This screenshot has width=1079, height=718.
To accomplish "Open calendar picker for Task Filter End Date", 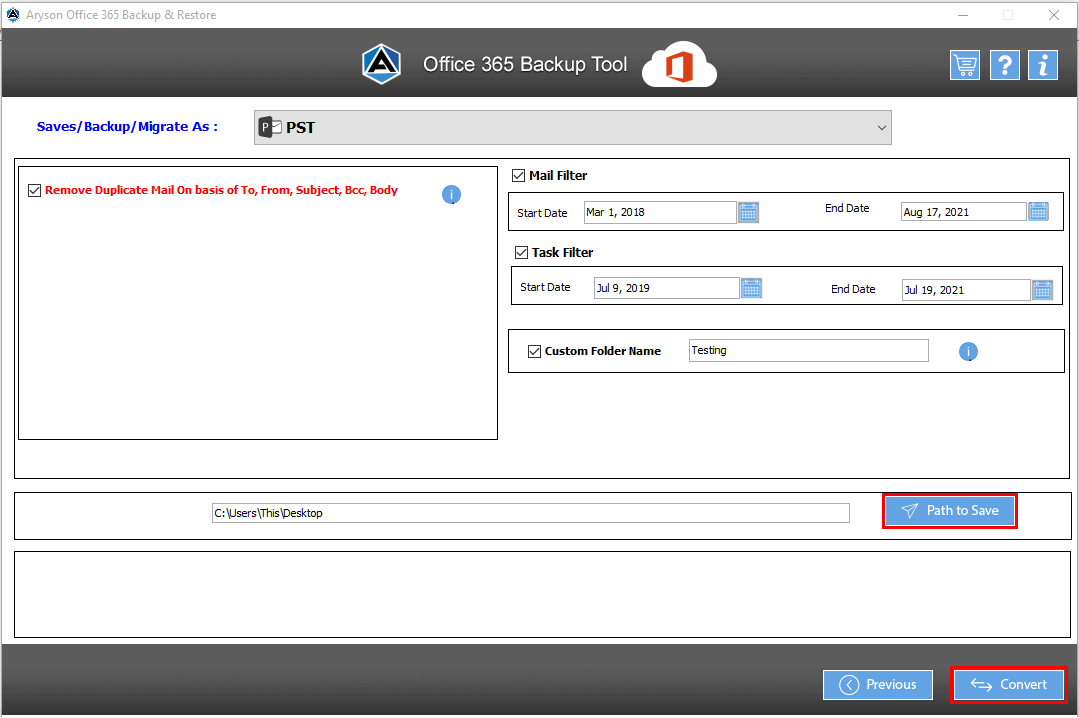I will click(1043, 290).
